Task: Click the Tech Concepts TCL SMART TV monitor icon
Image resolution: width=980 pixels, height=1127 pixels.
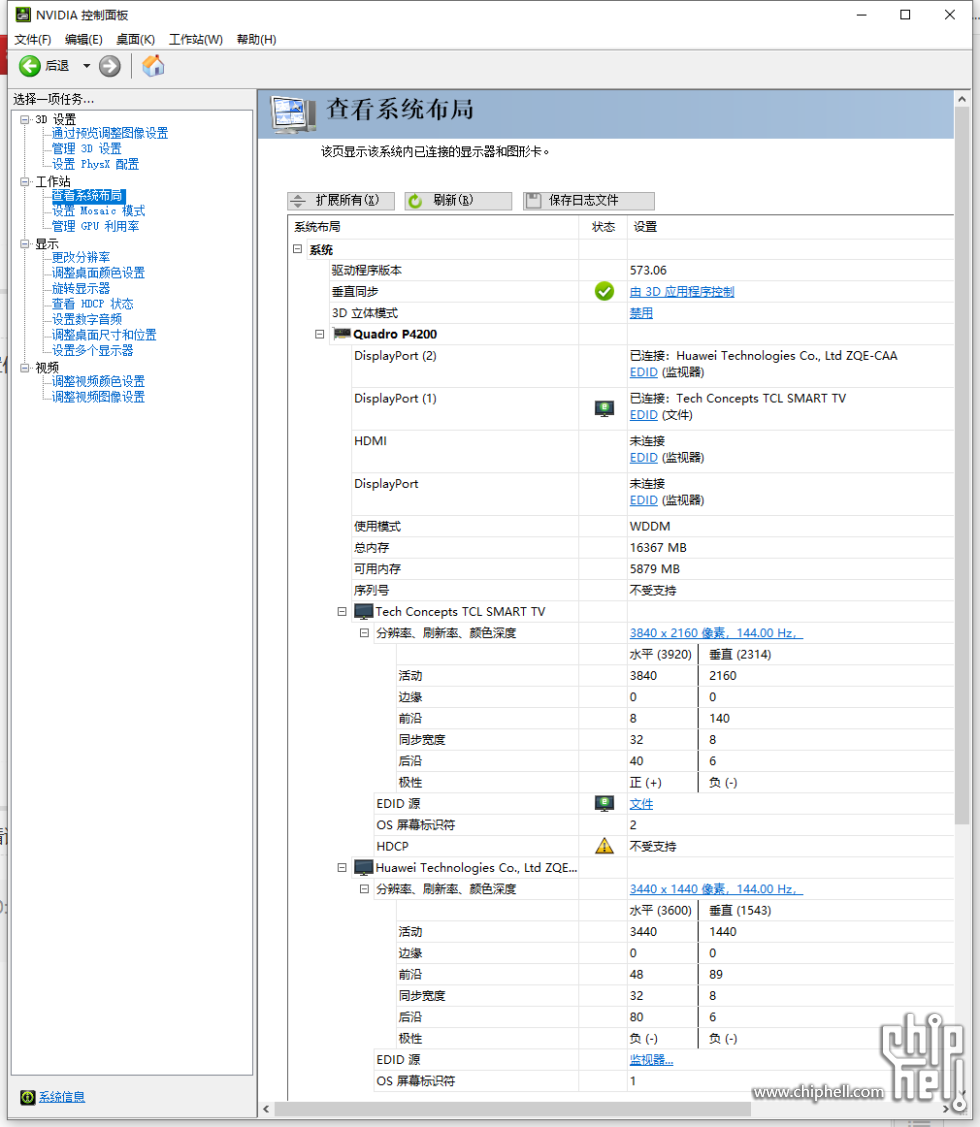Action: pyautogui.click(x=364, y=612)
